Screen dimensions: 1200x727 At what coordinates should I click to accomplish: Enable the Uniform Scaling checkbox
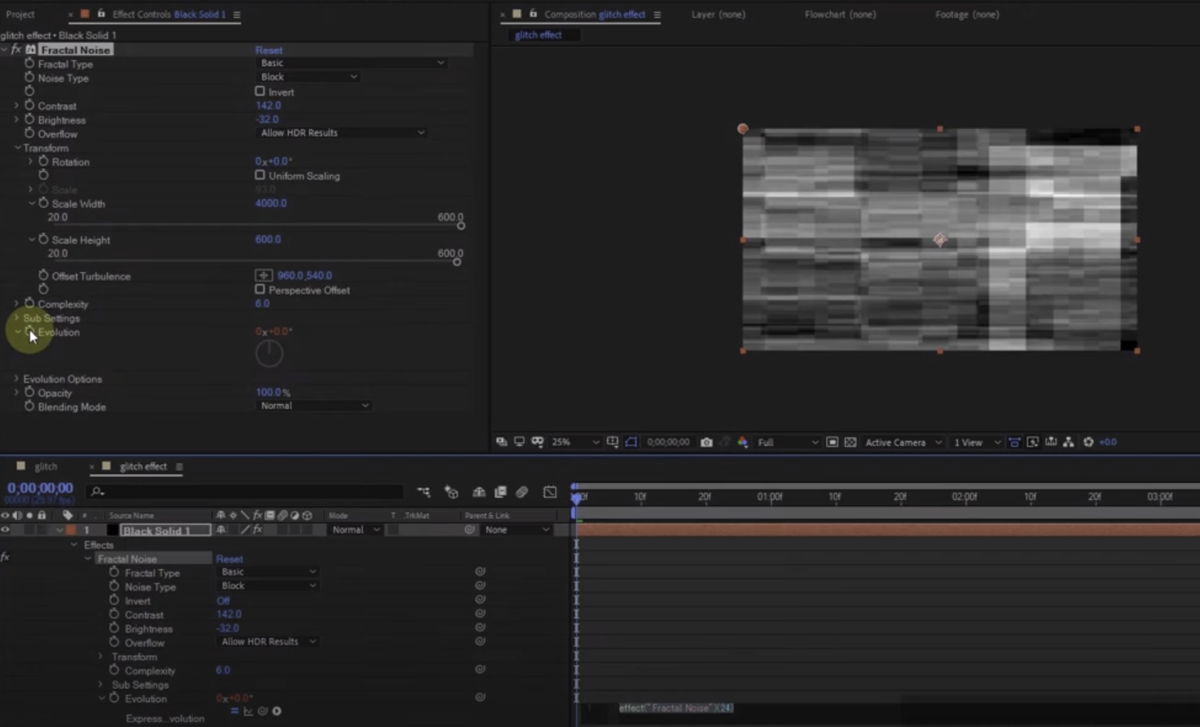point(260,175)
